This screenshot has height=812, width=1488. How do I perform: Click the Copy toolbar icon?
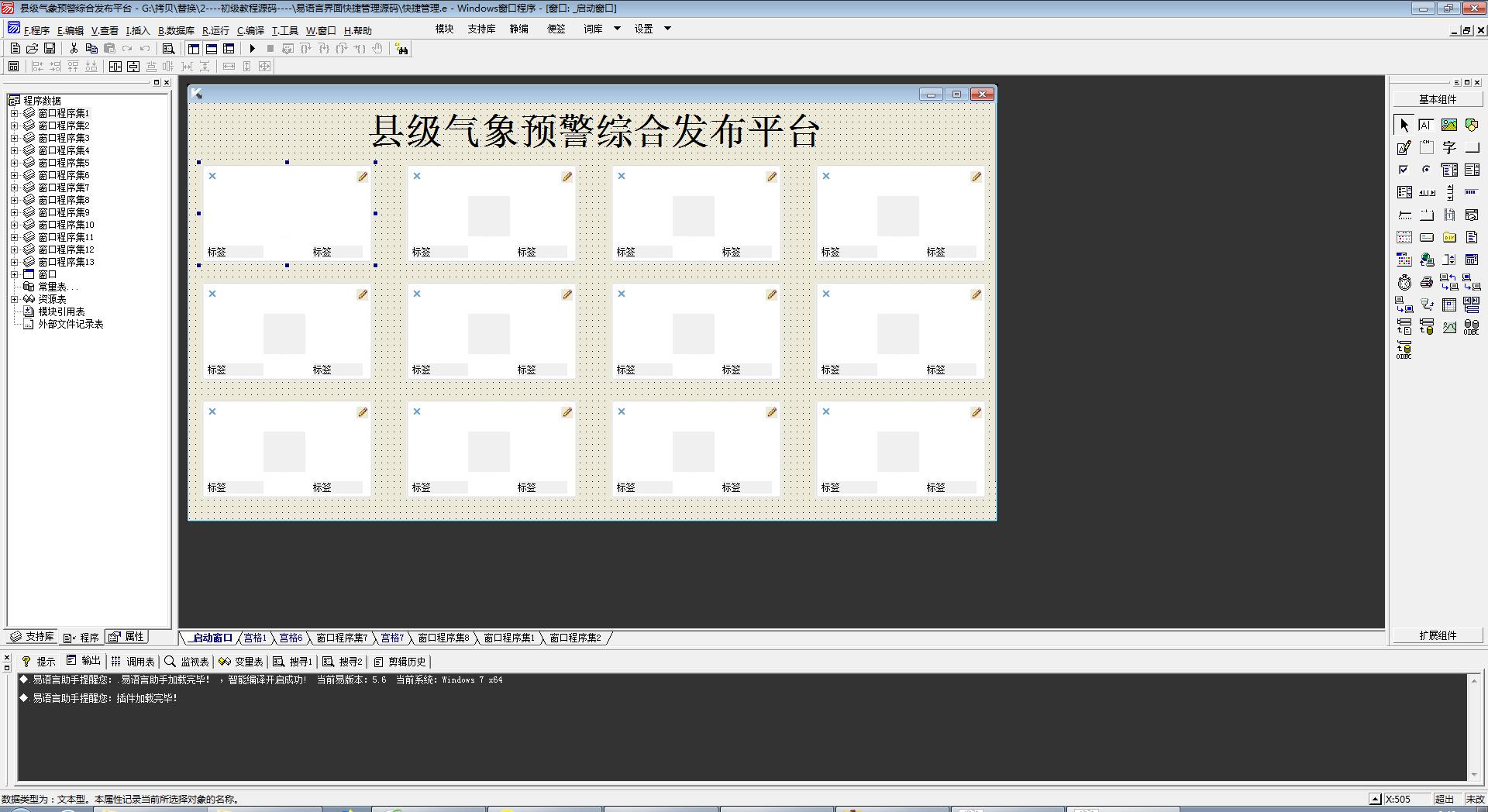[91, 48]
